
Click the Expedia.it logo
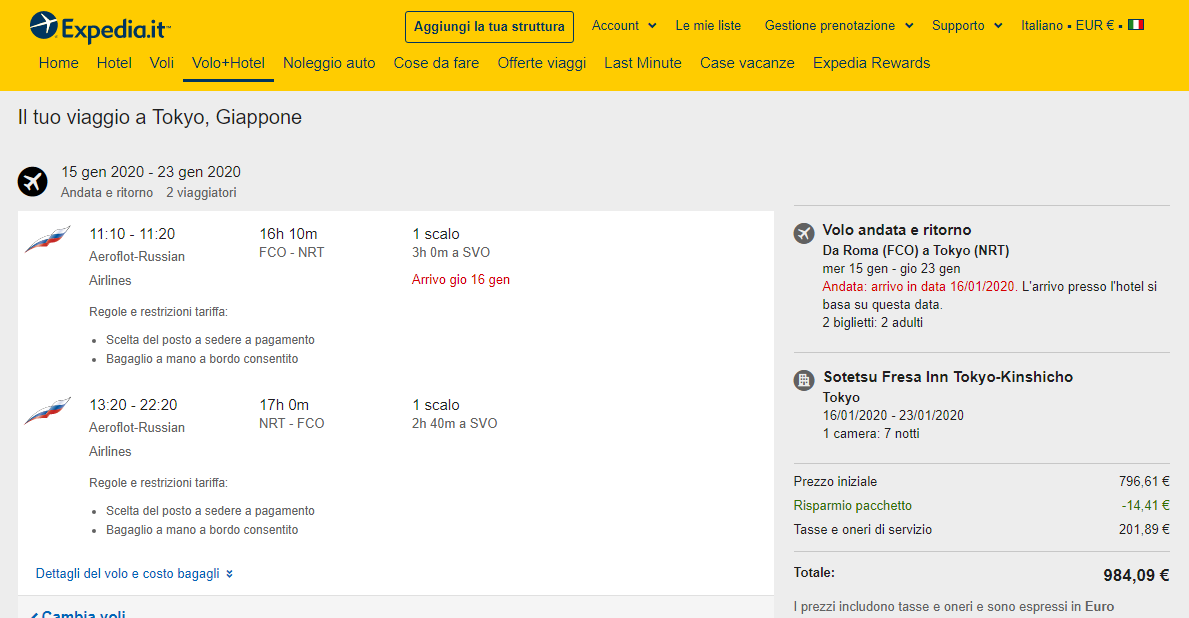coord(99,27)
